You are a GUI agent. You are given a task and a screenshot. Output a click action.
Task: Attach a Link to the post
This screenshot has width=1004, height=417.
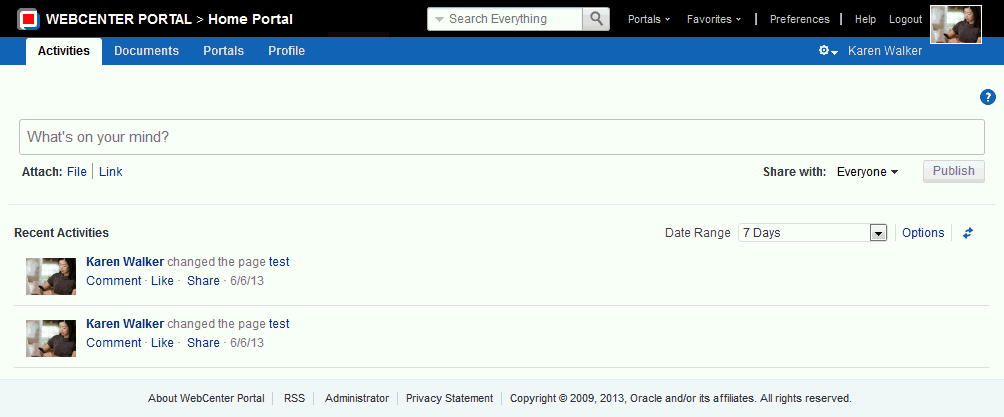111,172
